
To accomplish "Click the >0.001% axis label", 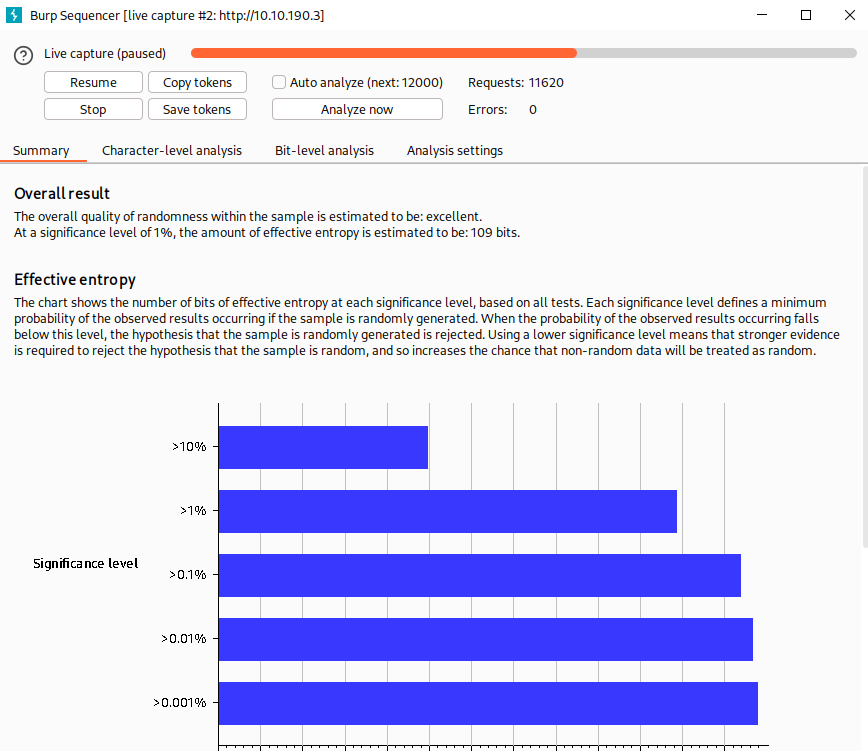I will coord(180,703).
